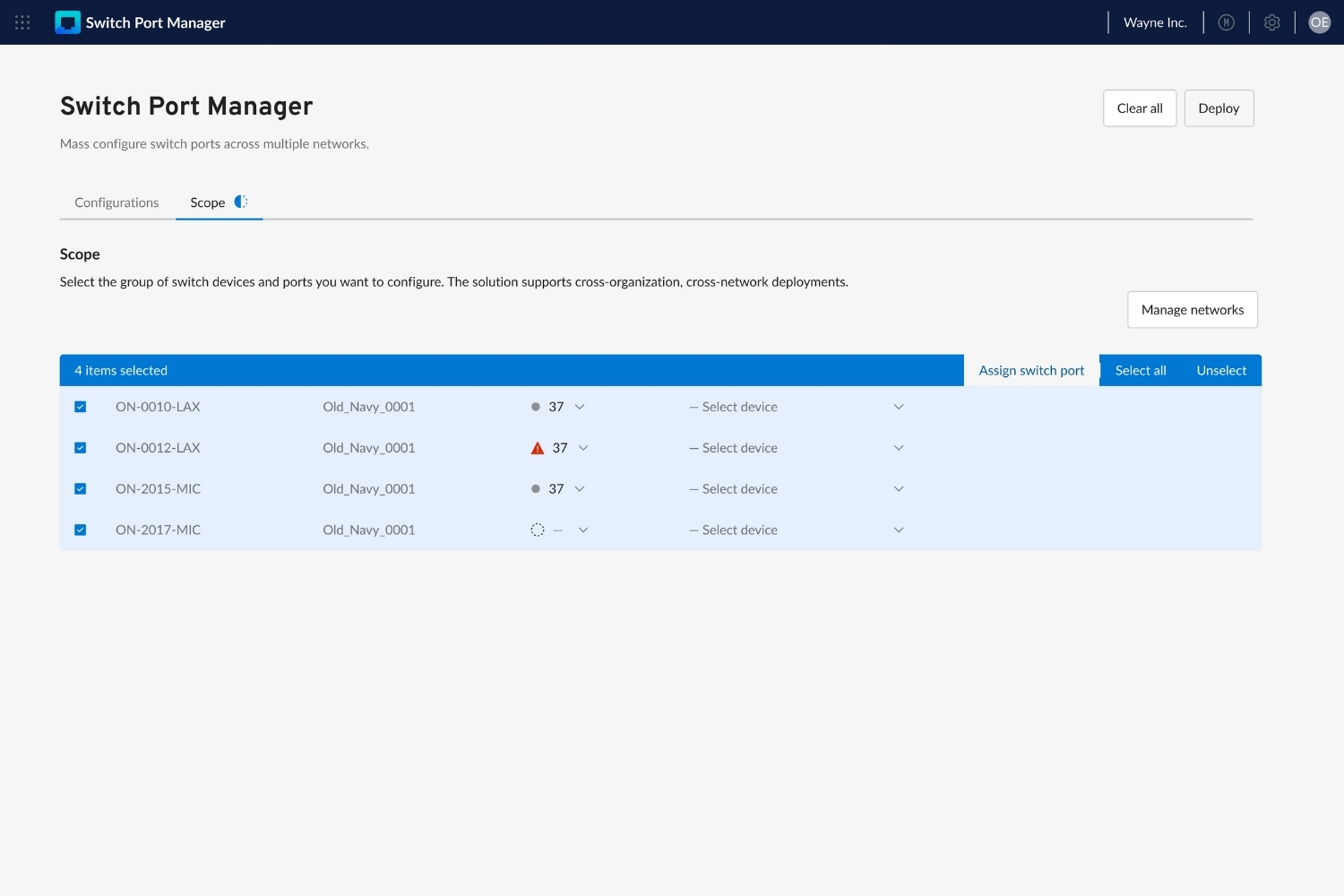Click the gray status dot for ON-2015-MIC

point(536,489)
